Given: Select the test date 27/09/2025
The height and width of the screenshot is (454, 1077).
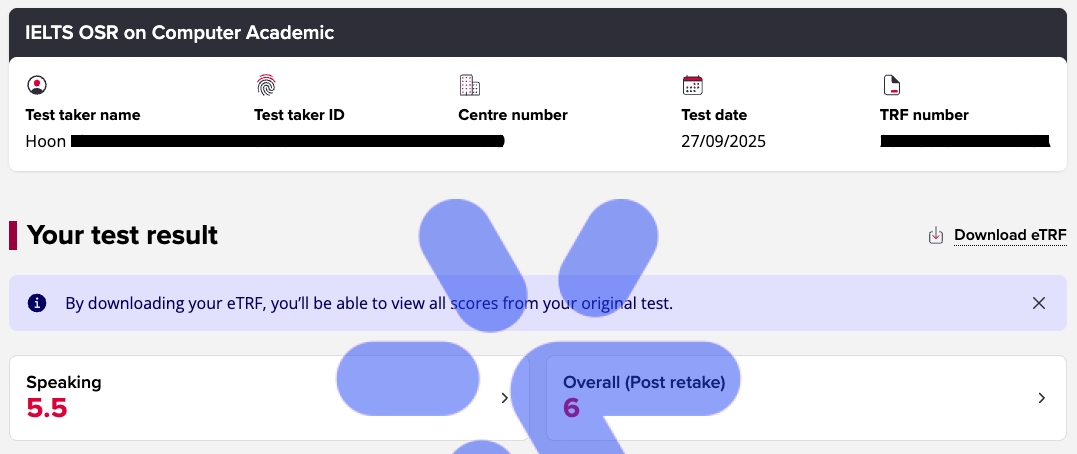Looking at the screenshot, I should pyautogui.click(x=723, y=141).
